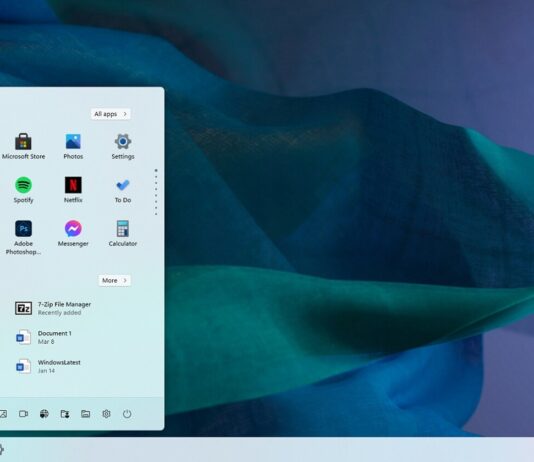Click the Power button

pos(127,414)
